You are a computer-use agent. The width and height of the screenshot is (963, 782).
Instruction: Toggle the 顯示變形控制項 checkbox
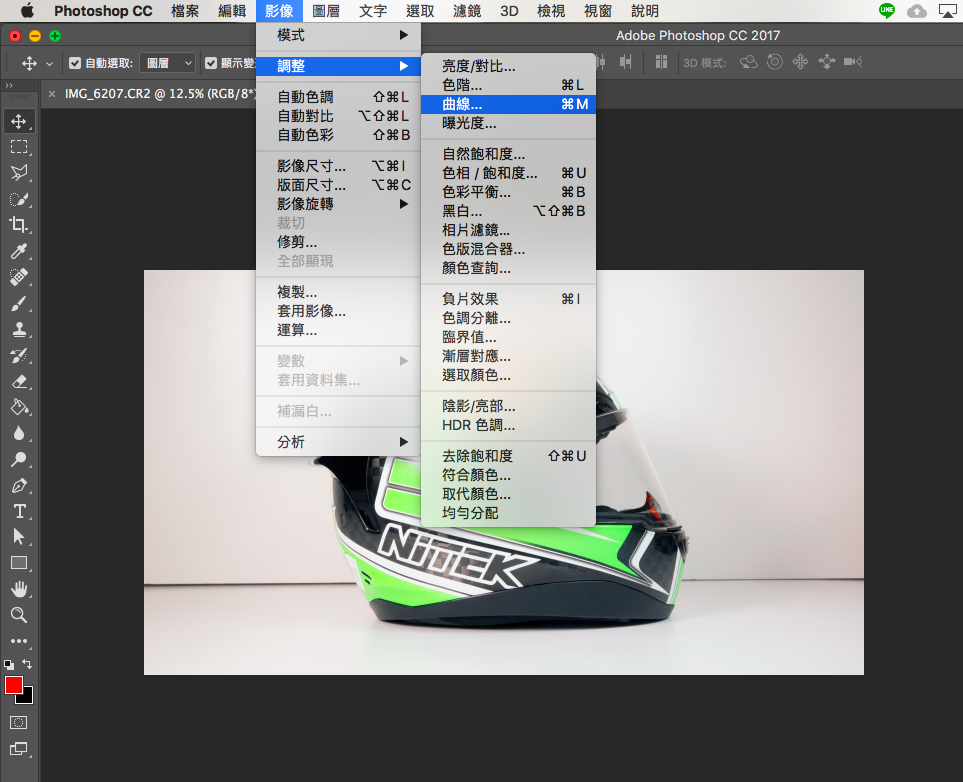pyautogui.click(x=211, y=63)
